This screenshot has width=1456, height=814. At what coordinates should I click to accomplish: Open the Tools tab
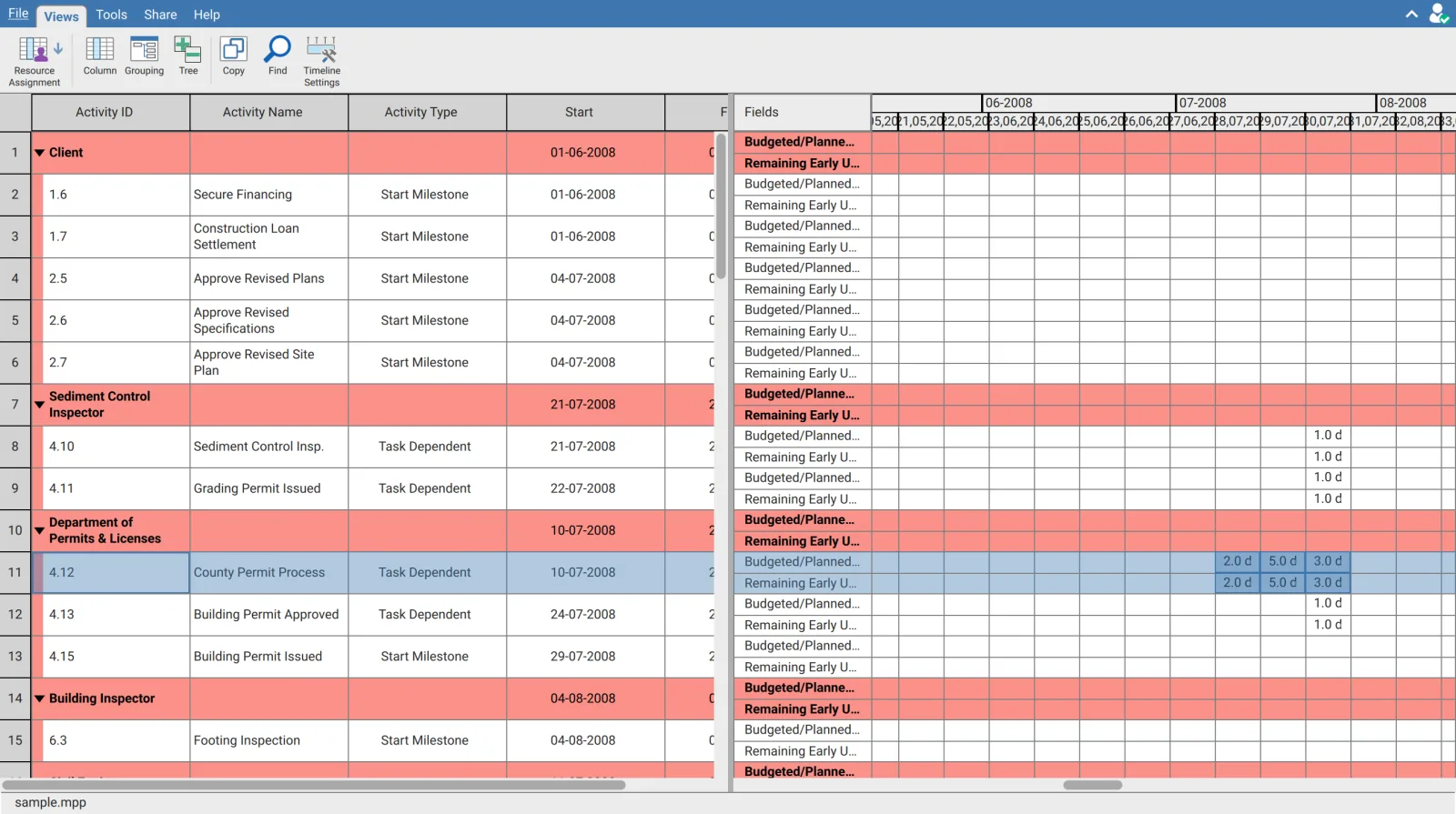[x=111, y=15]
